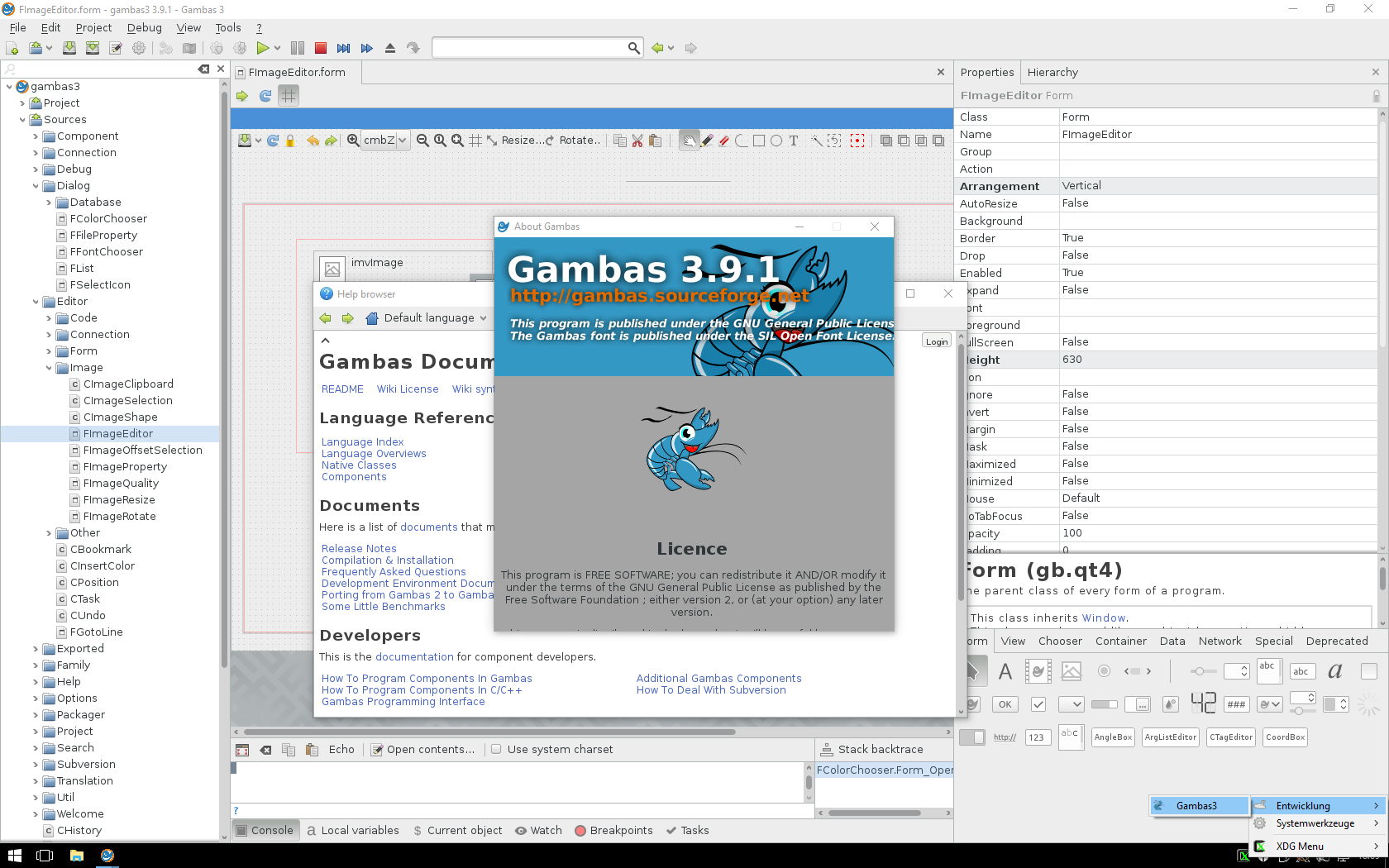Click the zoom out magnifier icon

click(422, 141)
